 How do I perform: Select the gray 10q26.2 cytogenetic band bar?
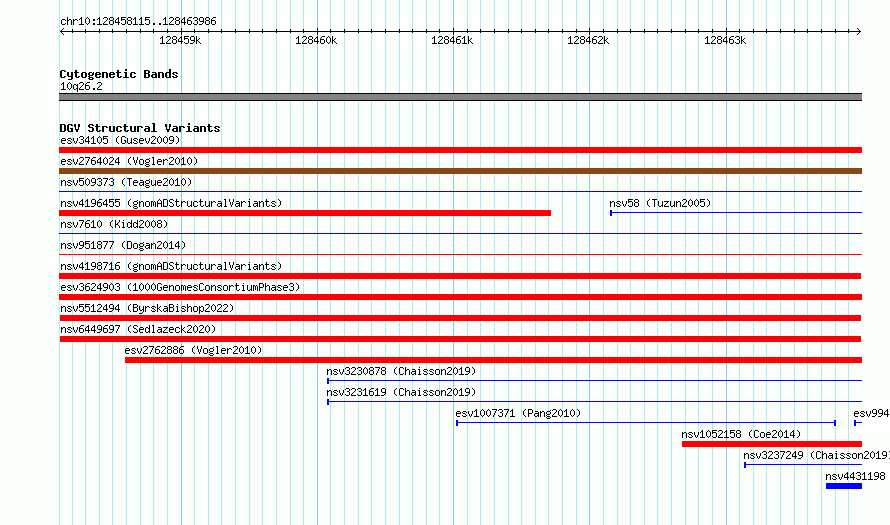click(x=460, y=97)
